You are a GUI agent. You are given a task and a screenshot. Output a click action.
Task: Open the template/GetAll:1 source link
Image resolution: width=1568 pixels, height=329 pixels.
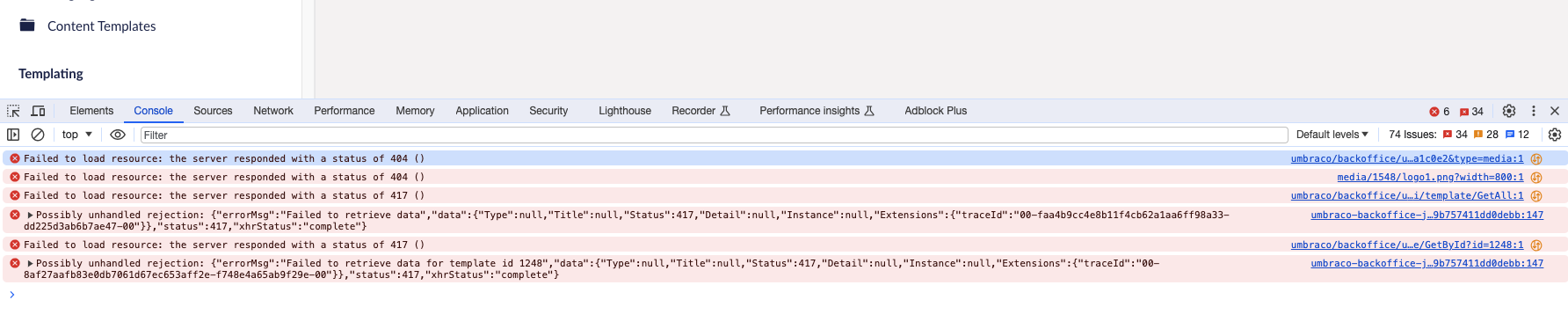1406,195
